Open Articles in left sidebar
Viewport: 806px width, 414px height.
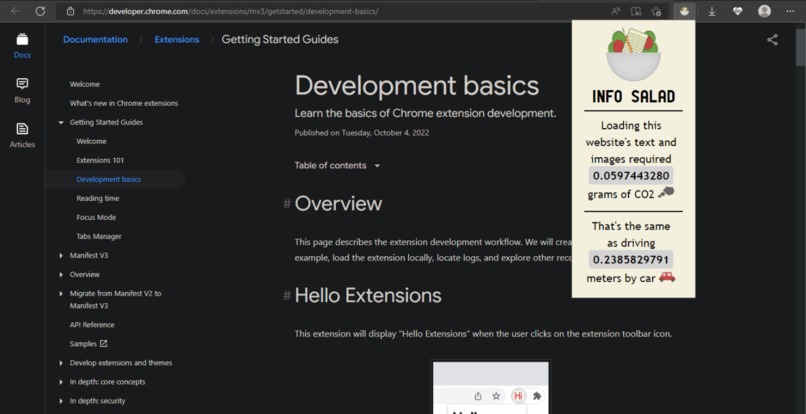[22, 136]
